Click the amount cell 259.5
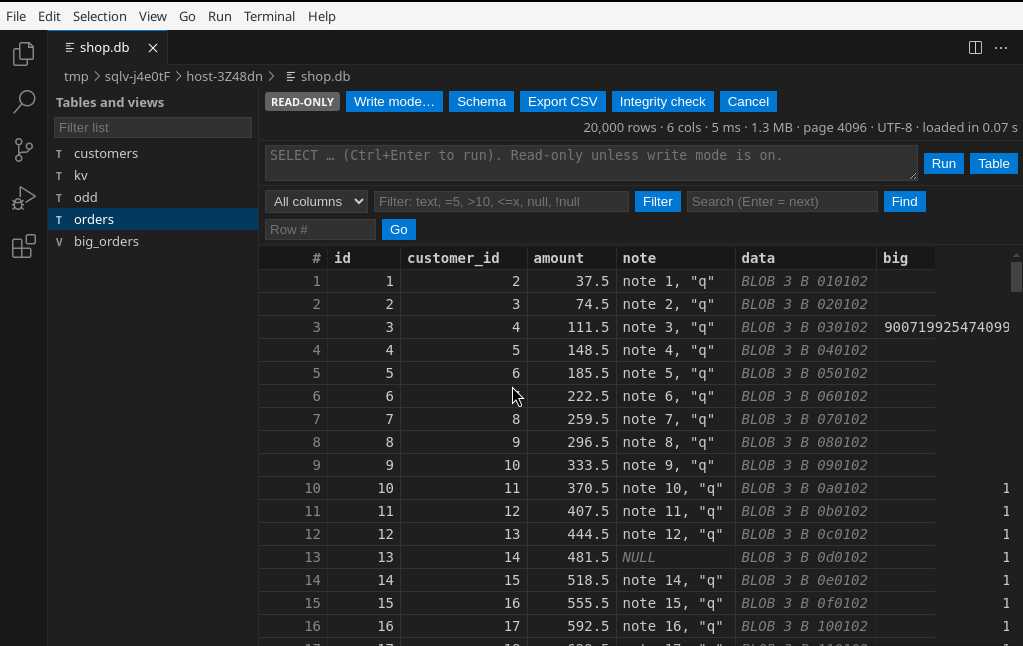The image size is (1023, 646). [x=572, y=419]
